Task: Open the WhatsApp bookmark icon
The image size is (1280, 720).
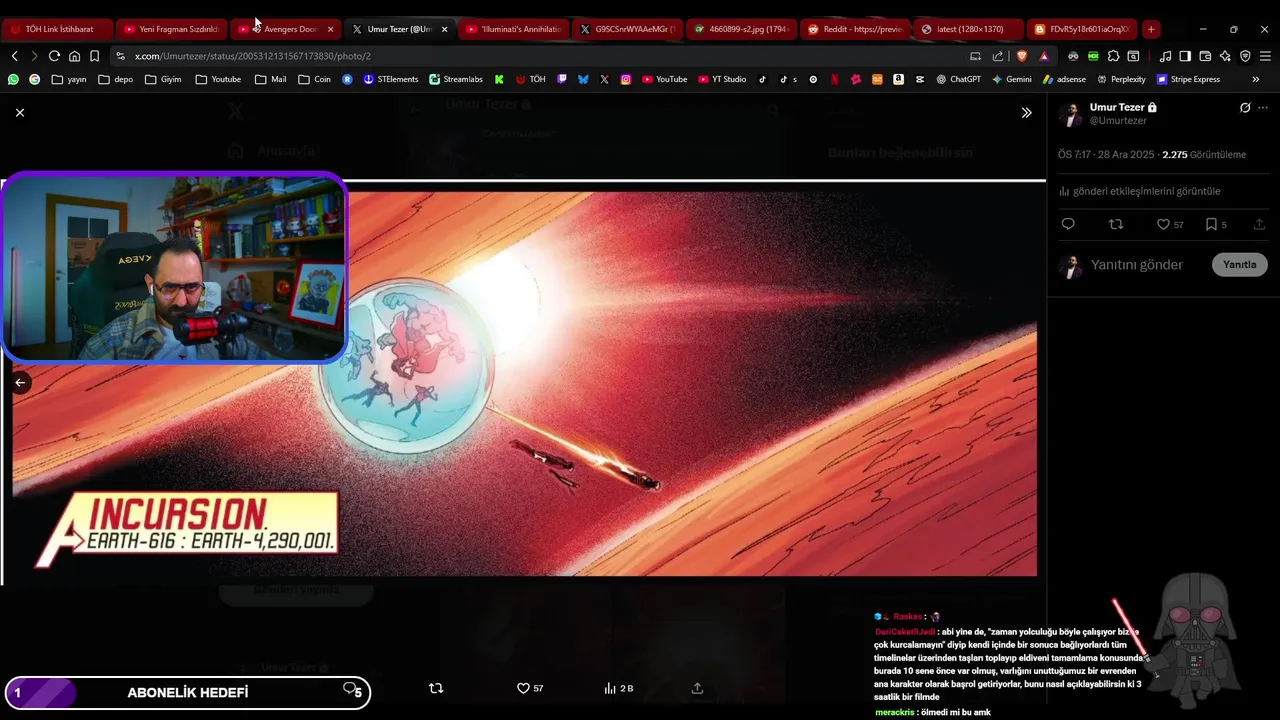Action: point(13,79)
